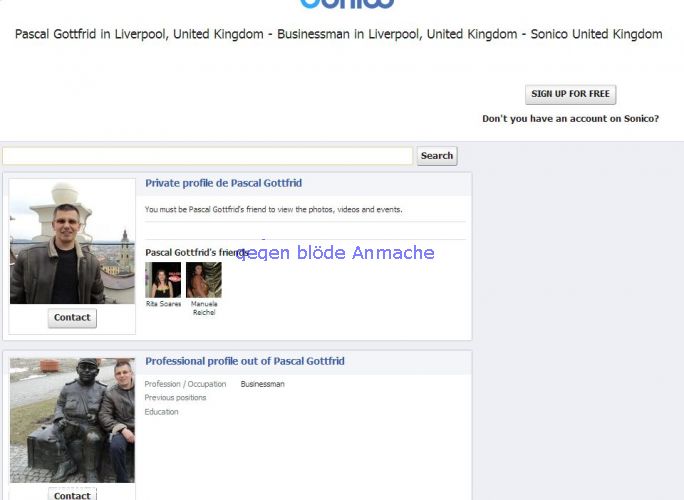The width and height of the screenshot is (684, 500).
Task: Open the 'Professional profile out of Pascal Gottfrid' heading
Action: tap(244, 361)
